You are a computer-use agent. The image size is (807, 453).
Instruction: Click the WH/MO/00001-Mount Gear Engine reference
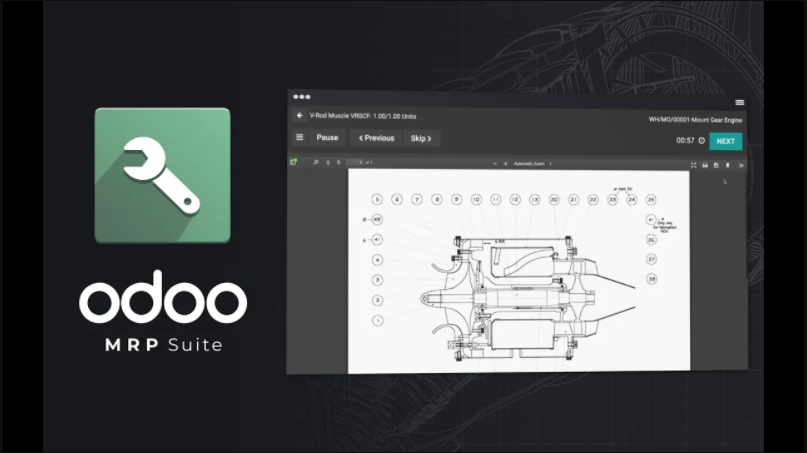695,120
